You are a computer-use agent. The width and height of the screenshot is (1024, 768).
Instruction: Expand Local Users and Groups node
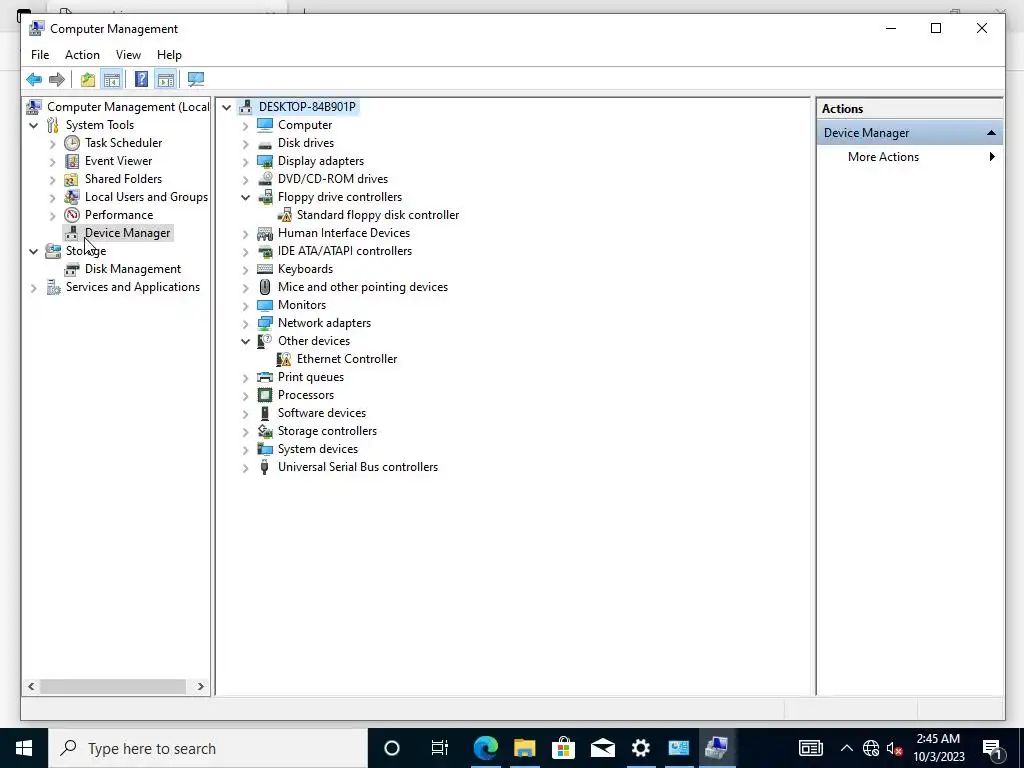point(52,197)
